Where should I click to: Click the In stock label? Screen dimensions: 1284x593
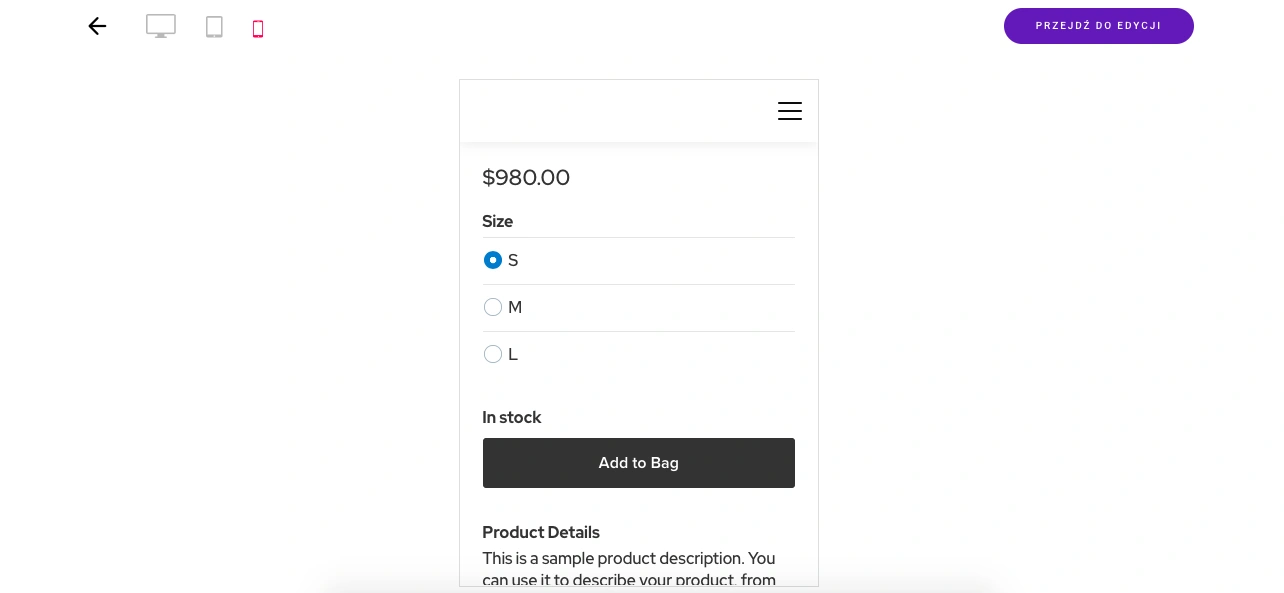511,417
